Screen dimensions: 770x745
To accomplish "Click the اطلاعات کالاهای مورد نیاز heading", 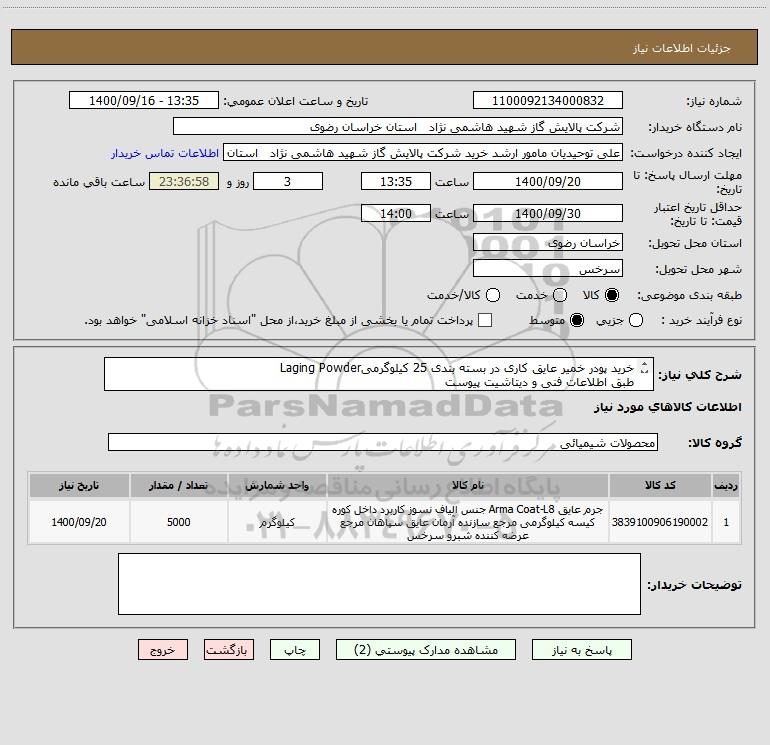I will [x=667, y=408].
